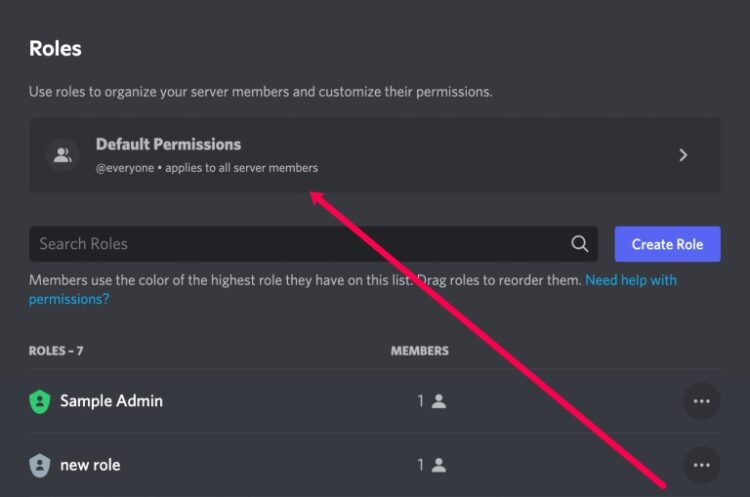Open more options for new role

[701, 465]
